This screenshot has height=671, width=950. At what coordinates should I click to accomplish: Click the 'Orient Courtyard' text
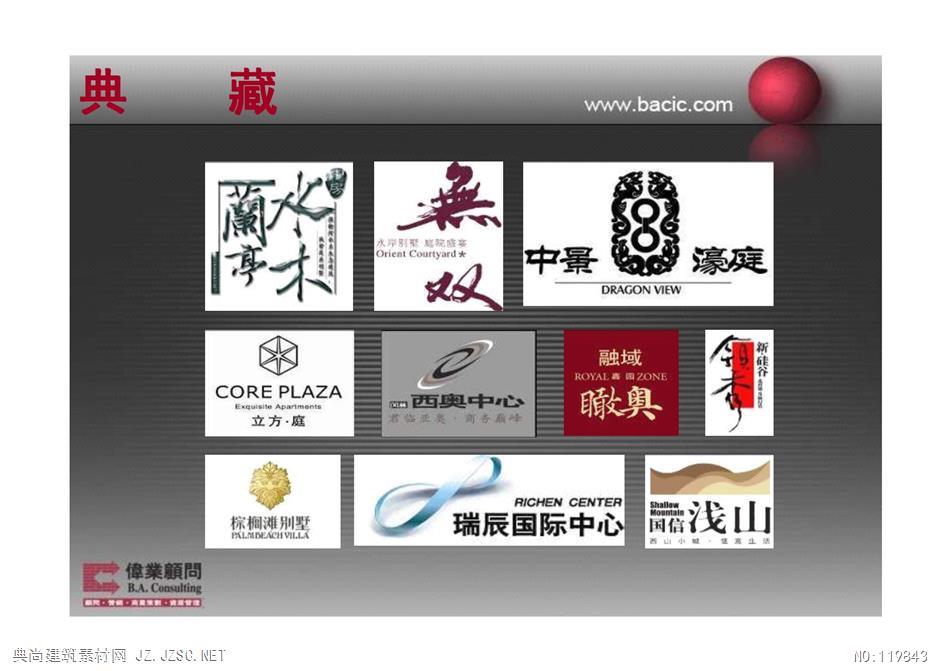(416, 254)
